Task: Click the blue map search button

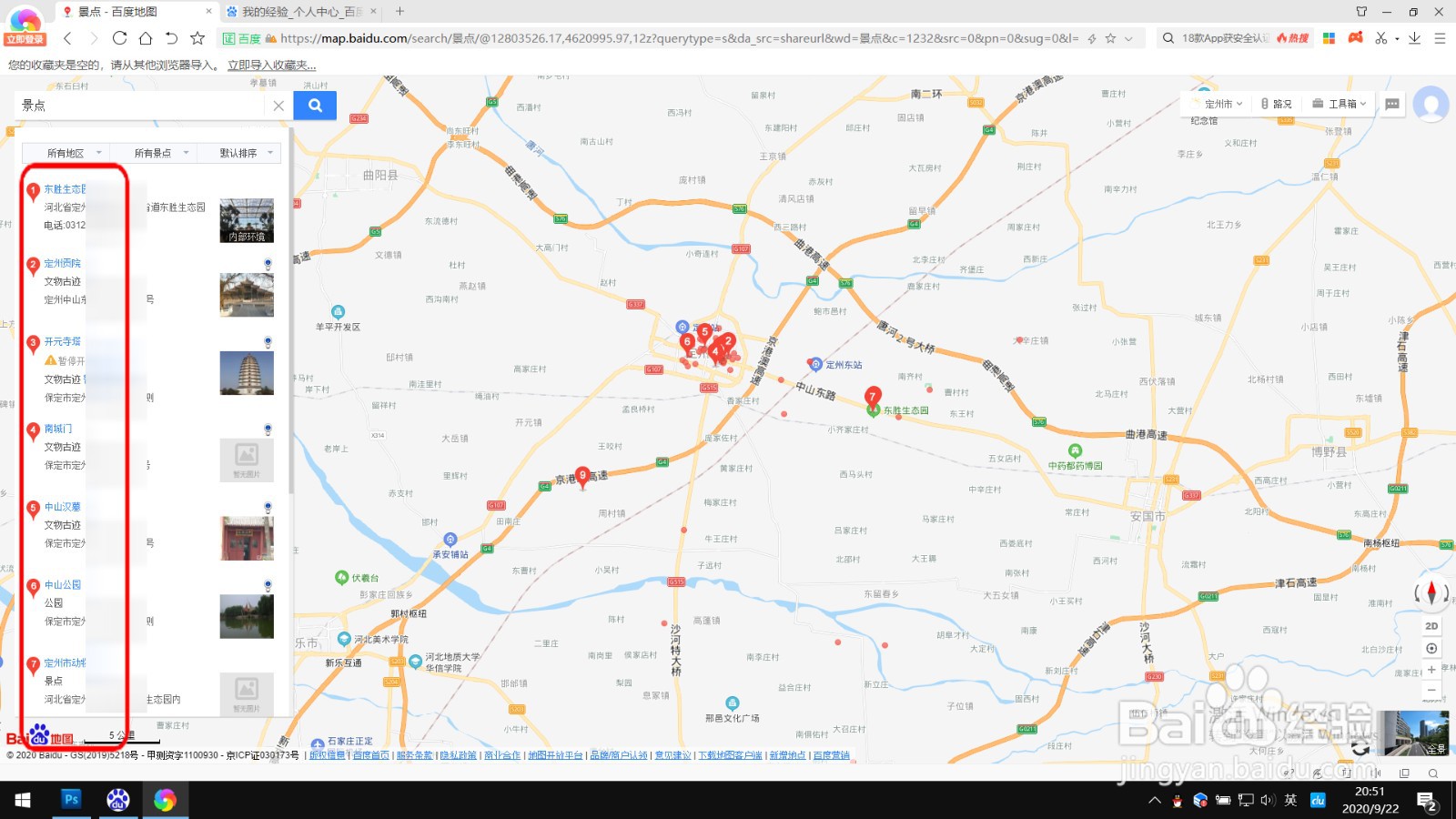Action: 315,106
